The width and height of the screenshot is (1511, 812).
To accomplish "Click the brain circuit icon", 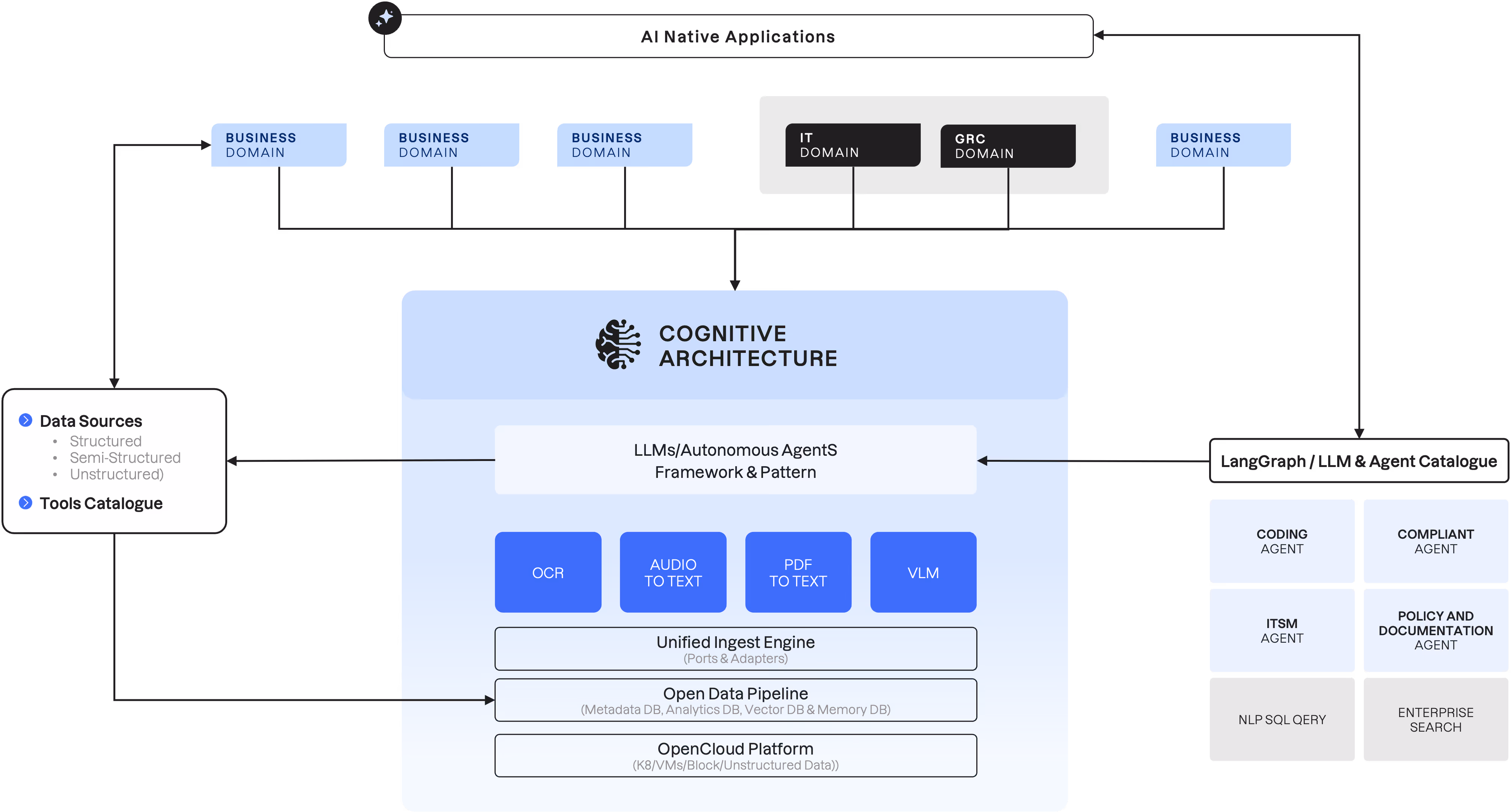I will [x=618, y=345].
